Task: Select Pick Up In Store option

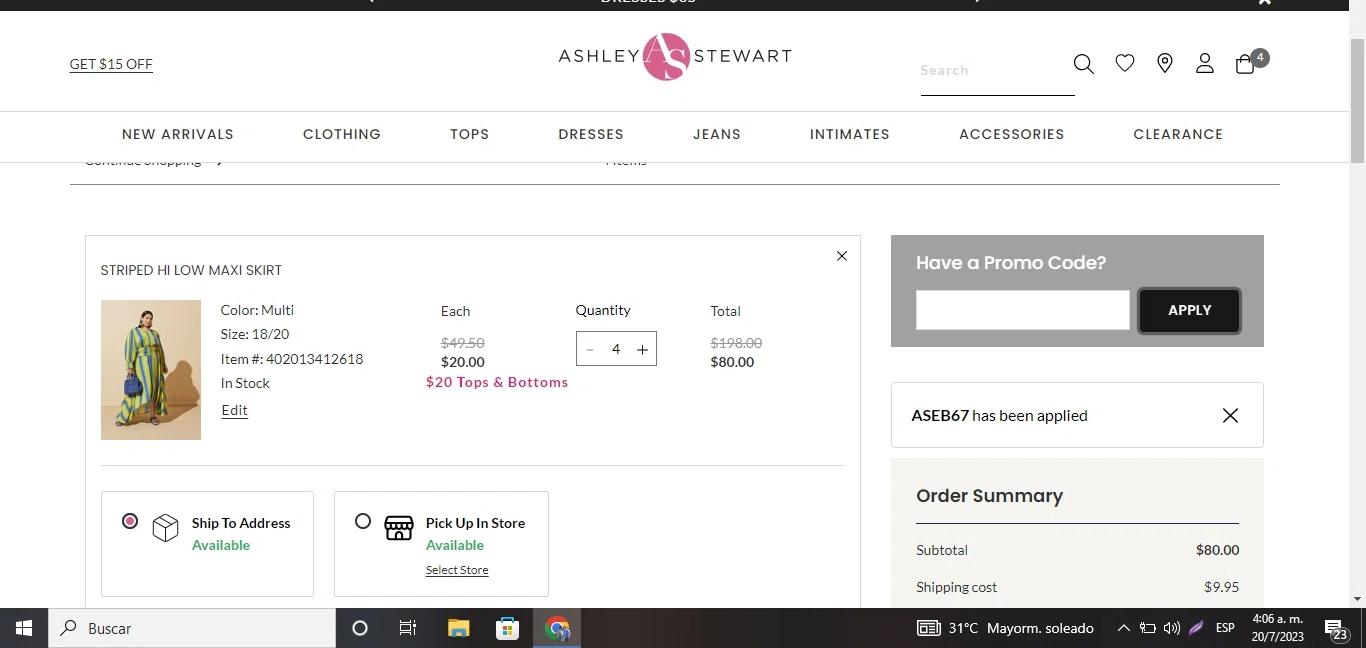Action: pyautogui.click(x=363, y=521)
